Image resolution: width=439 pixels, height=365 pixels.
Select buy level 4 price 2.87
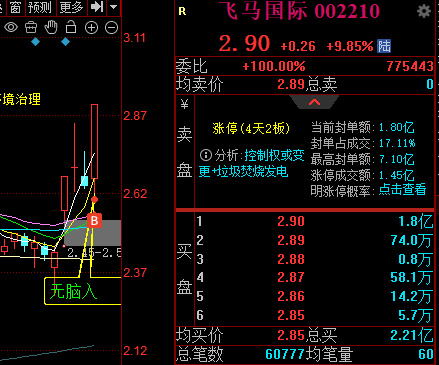click(291, 277)
